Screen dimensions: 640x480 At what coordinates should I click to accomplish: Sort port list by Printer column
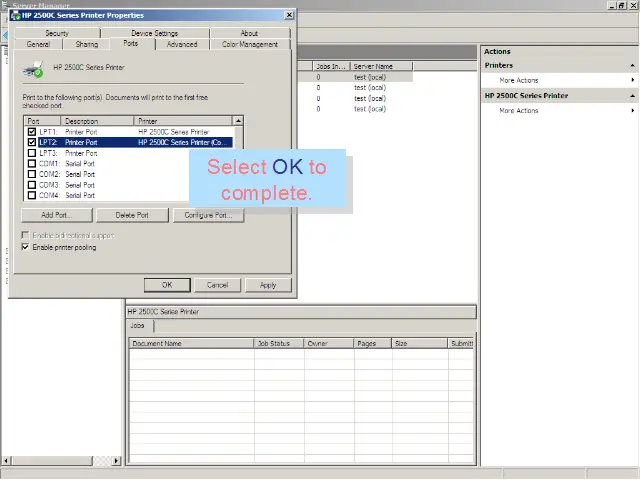click(x=183, y=121)
